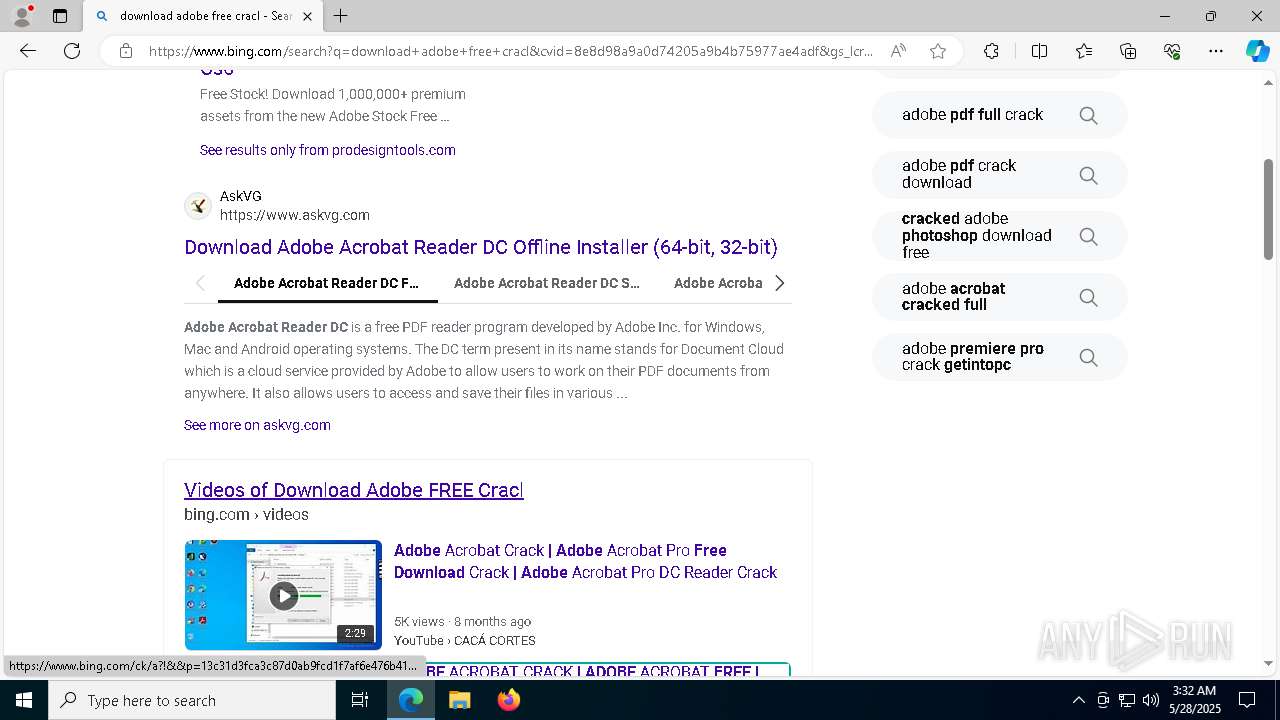Select Adobe Acrobat Reader DC S... tab
1280x720 pixels.
[546, 283]
